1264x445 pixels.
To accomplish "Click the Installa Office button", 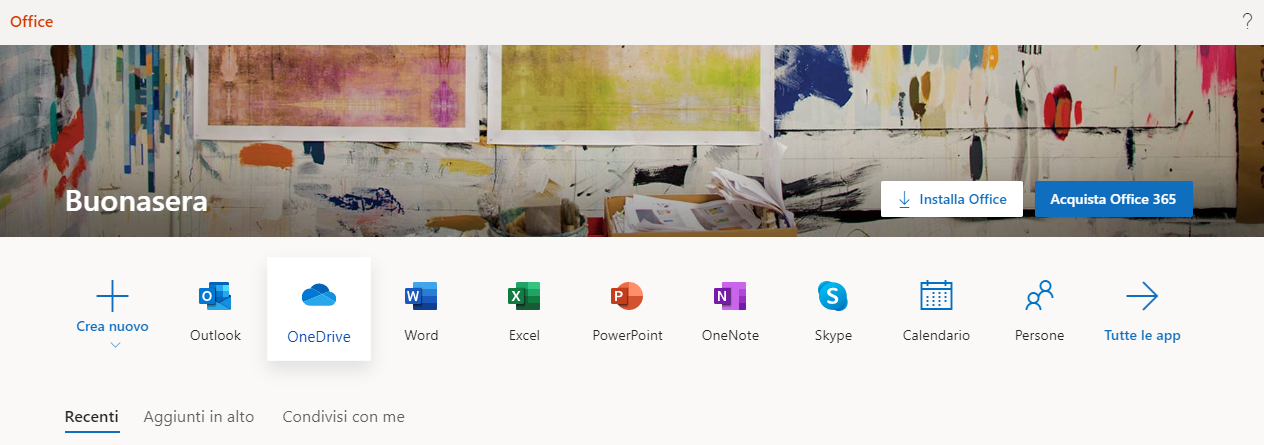I will coord(951,199).
